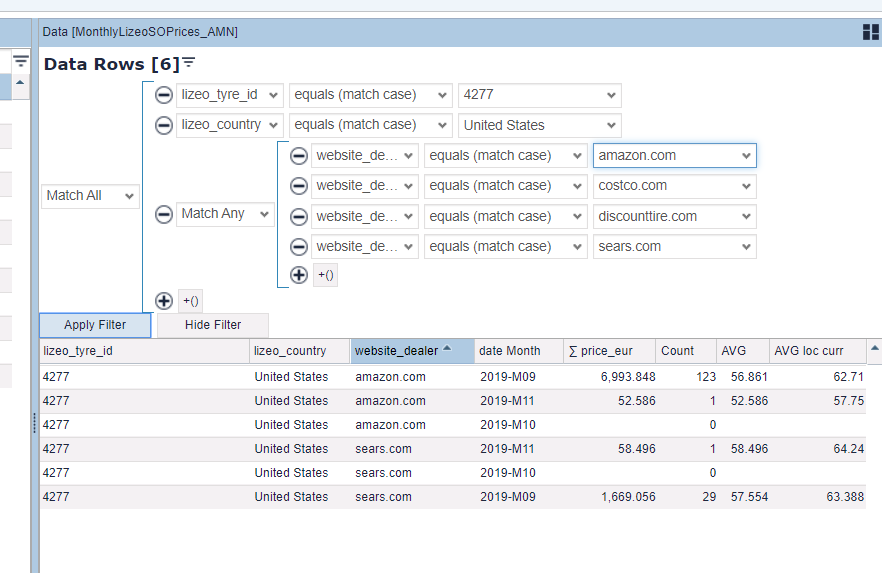Add a new condition to the outer filter
This screenshot has height=573, width=882.
pos(164,301)
